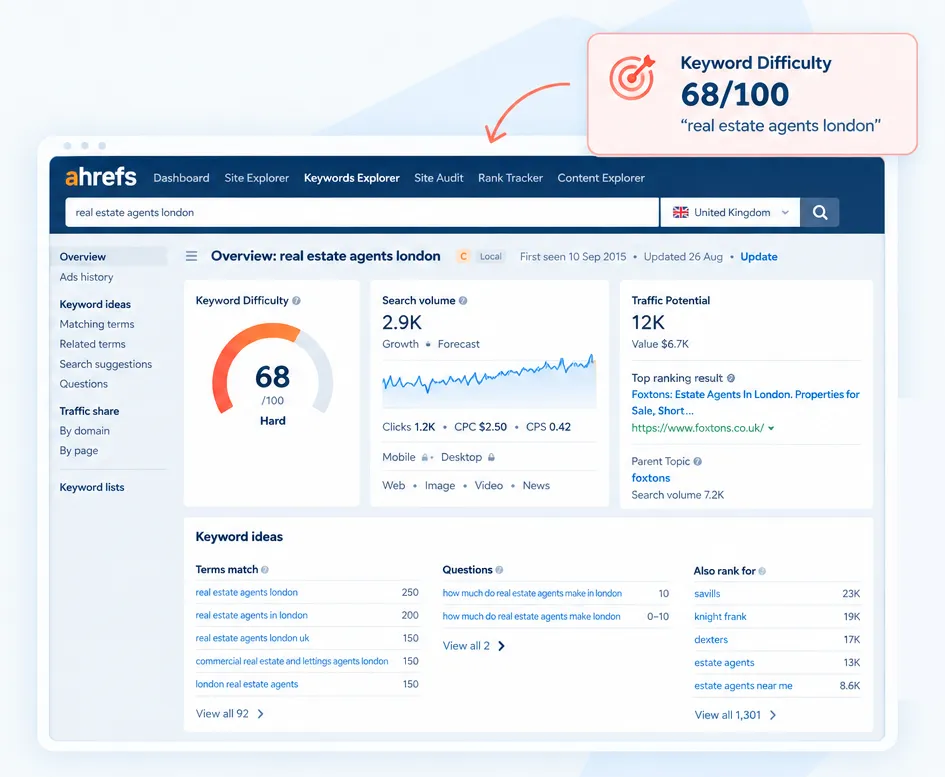Viewport: 945px width, 777px height.
Task: Click the Questions help icon
Action: tap(499, 570)
